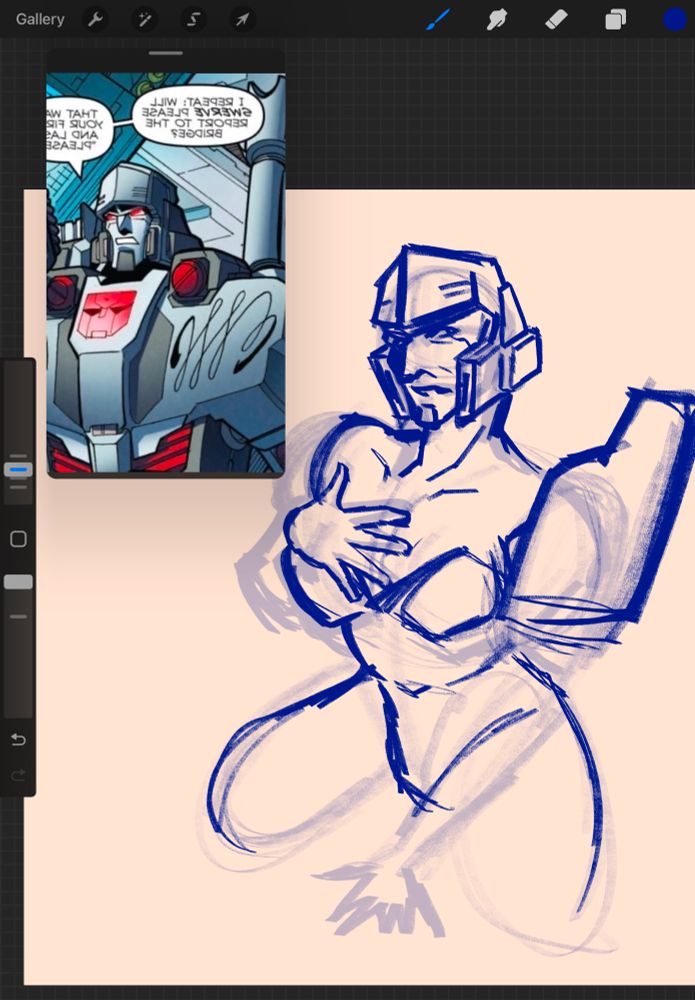Select the Eraser tool

[556, 20]
